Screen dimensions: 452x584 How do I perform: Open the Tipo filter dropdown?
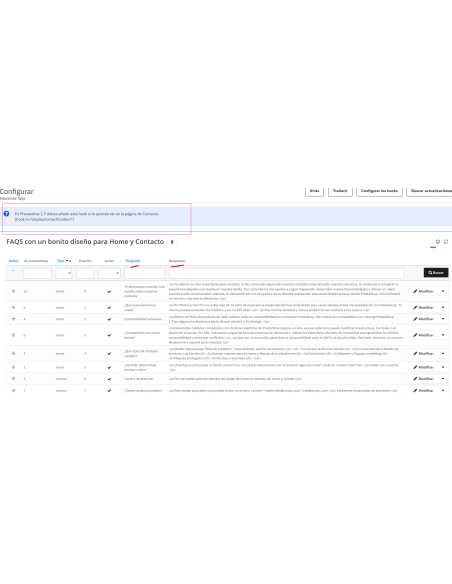coord(64,273)
